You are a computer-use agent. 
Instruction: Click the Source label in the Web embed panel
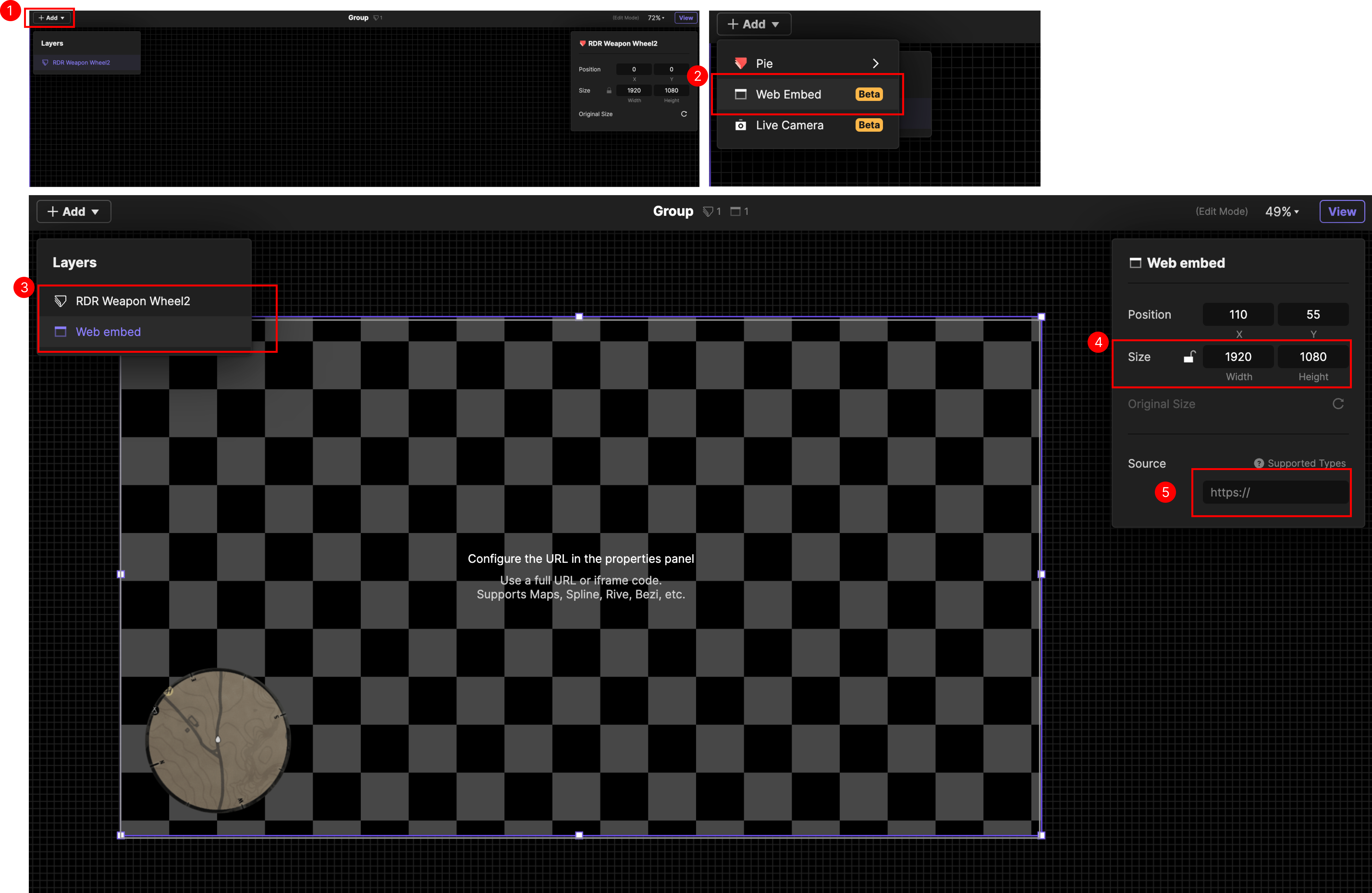[1147, 464]
